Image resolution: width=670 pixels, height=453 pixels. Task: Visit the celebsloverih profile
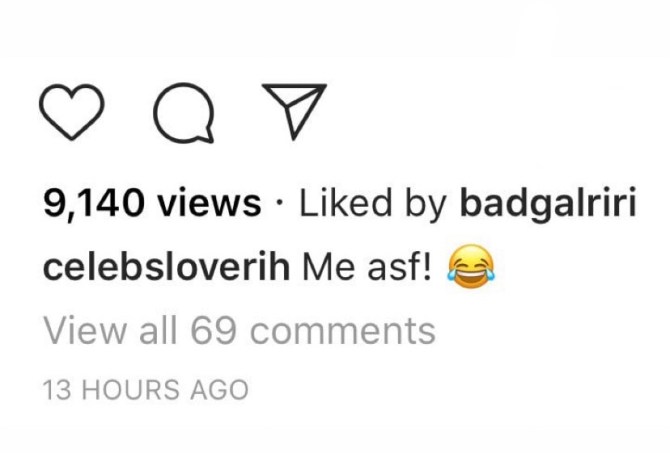coord(167,268)
